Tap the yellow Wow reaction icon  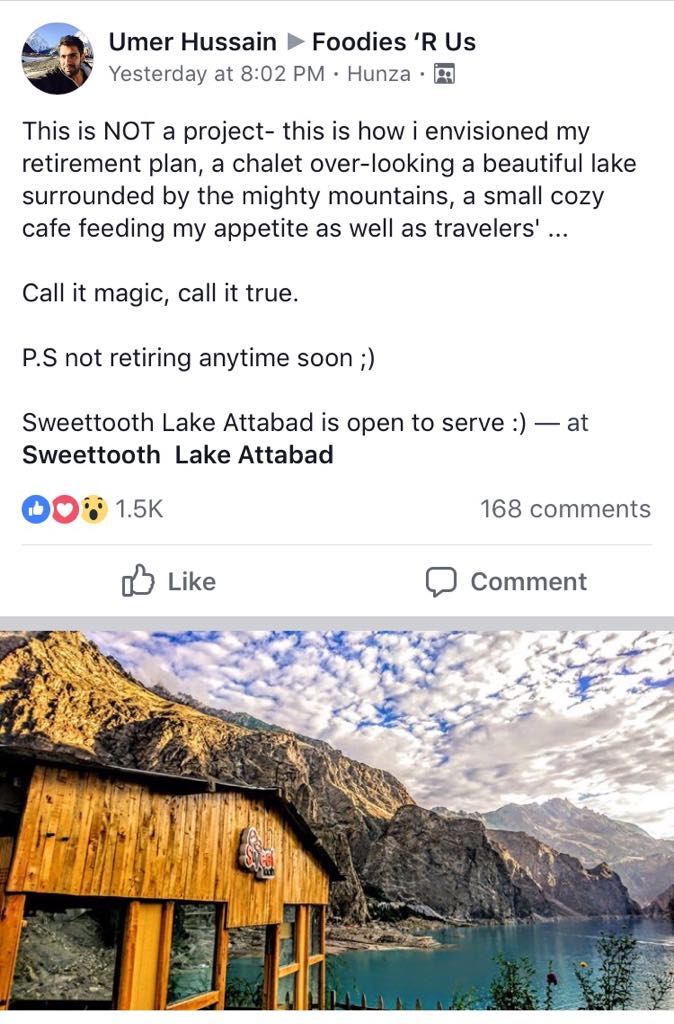click(x=93, y=509)
